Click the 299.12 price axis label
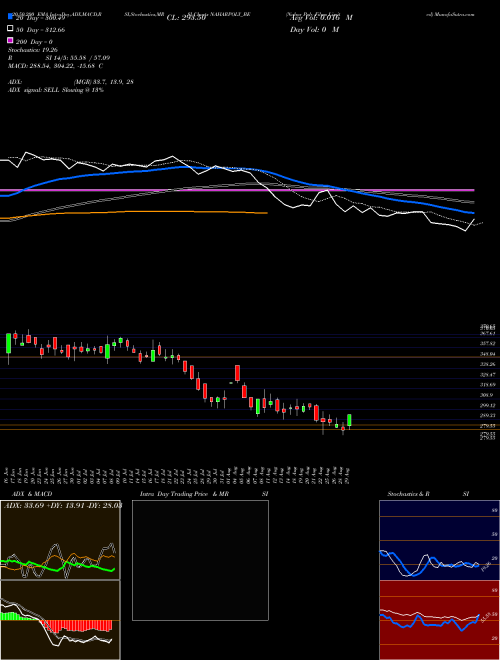The width and height of the screenshot is (500, 660). pos(487,406)
